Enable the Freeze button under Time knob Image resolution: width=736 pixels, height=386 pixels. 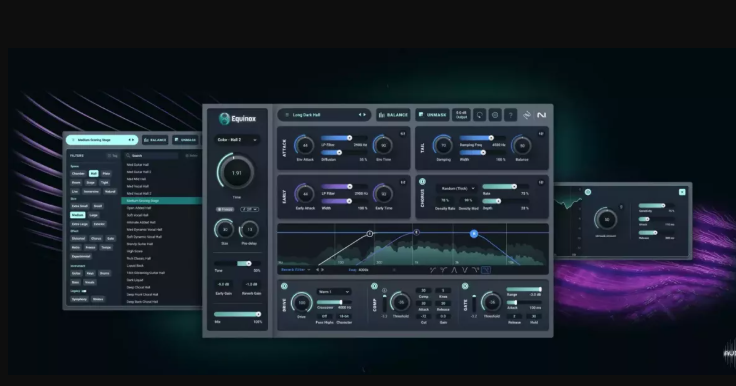[x=225, y=209]
